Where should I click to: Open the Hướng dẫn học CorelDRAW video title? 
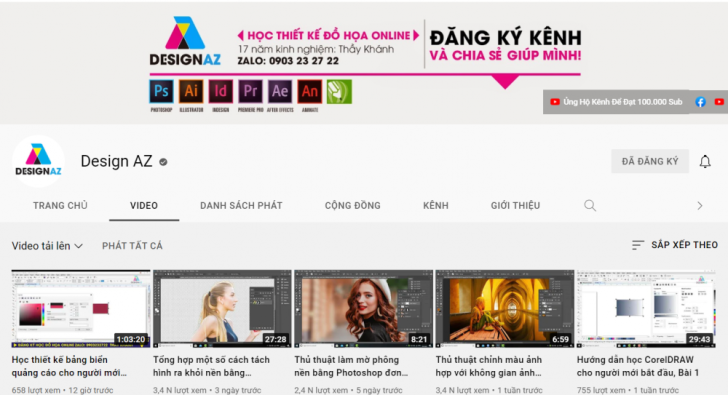637,366
